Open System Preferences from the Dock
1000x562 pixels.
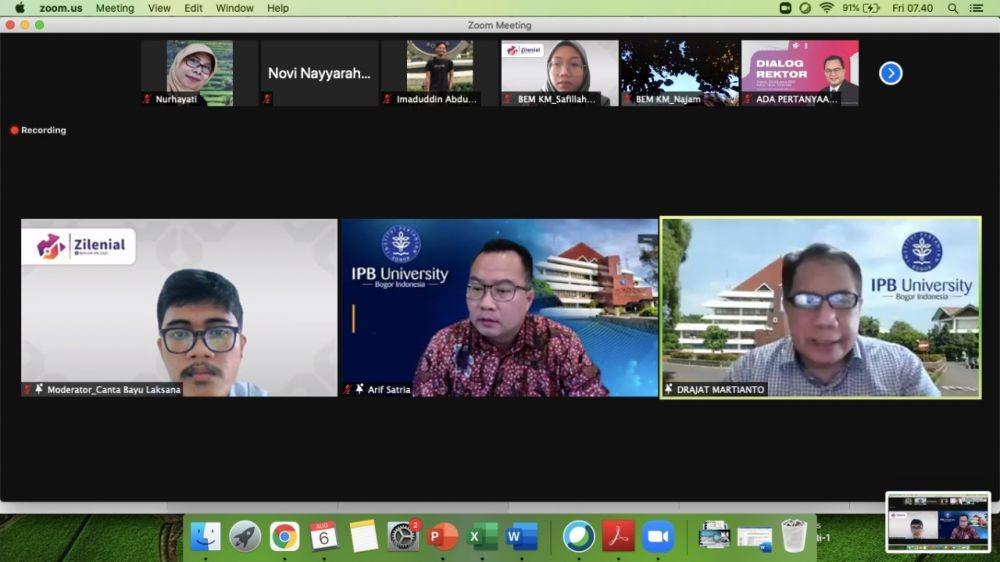403,536
